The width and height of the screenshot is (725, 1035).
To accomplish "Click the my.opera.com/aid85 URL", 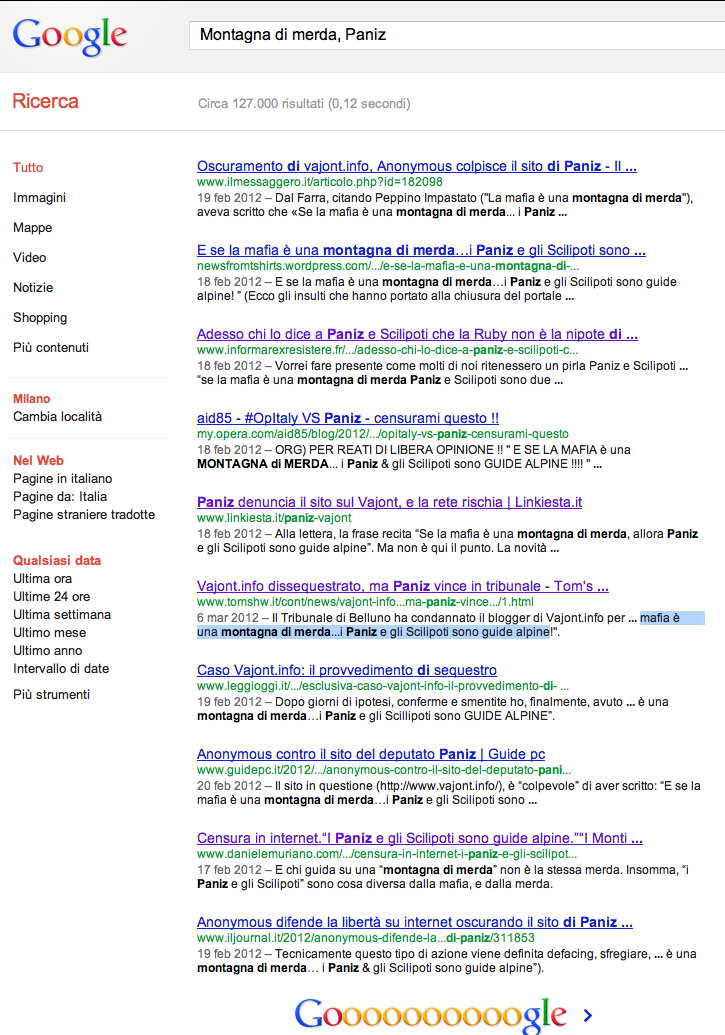I will point(383,434).
